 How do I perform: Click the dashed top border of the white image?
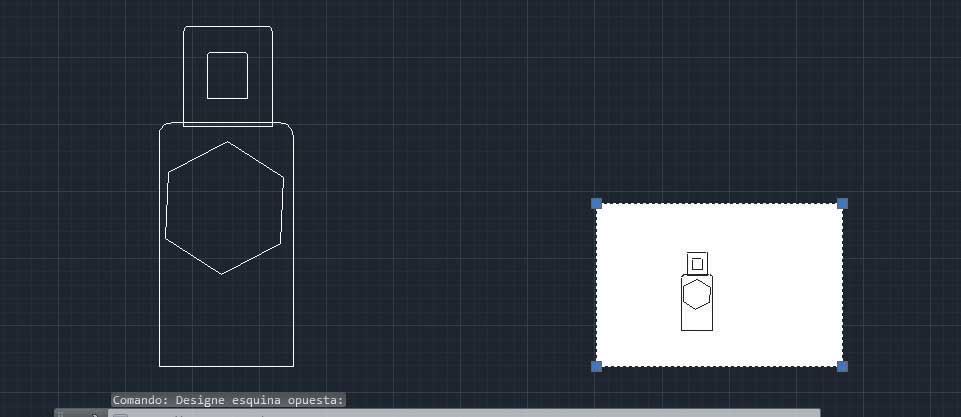tap(720, 204)
